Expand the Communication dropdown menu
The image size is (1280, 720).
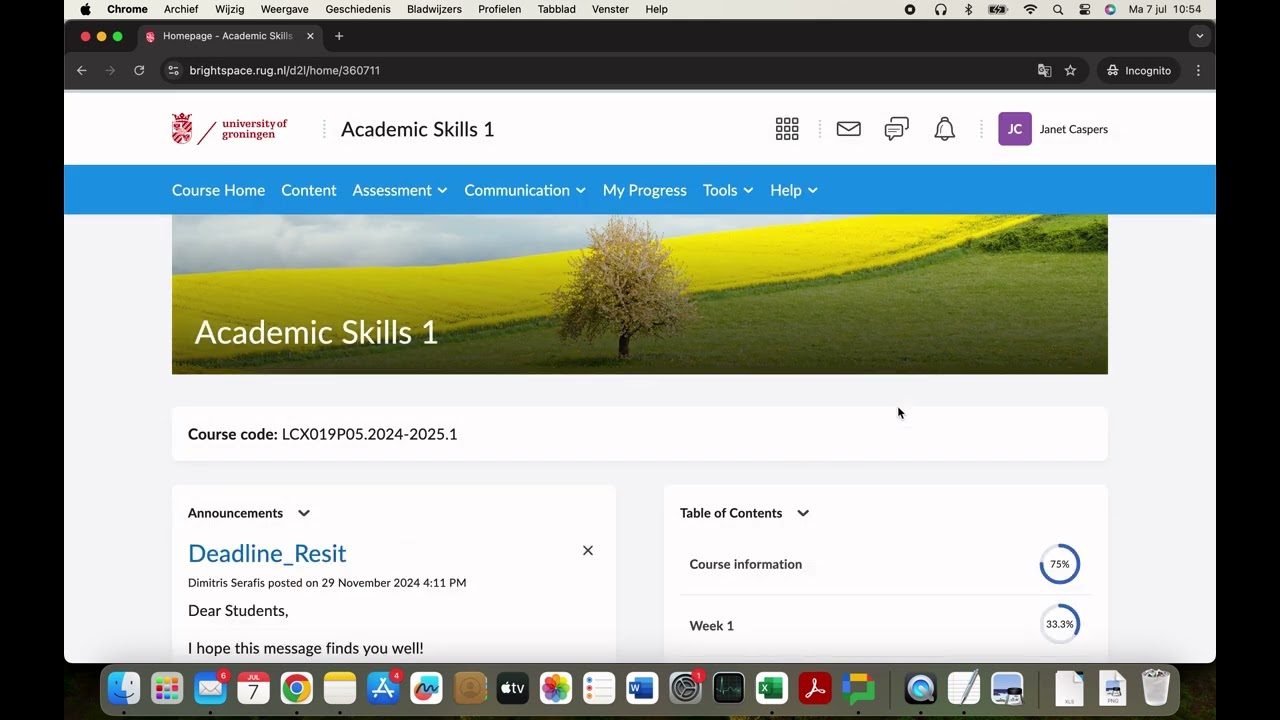click(524, 190)
